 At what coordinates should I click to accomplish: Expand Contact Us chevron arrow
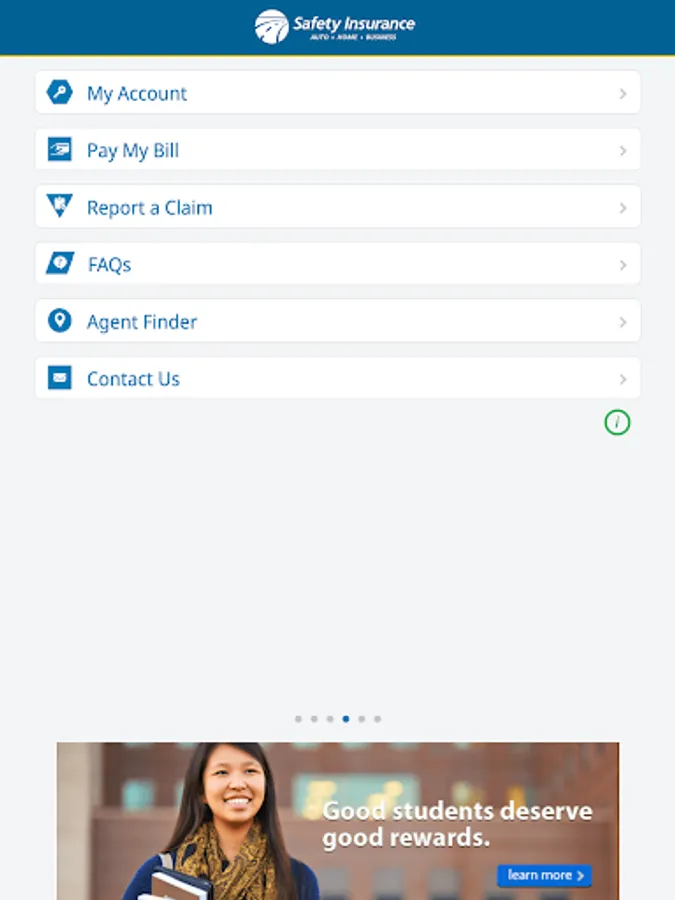click(x=623, y=379)
